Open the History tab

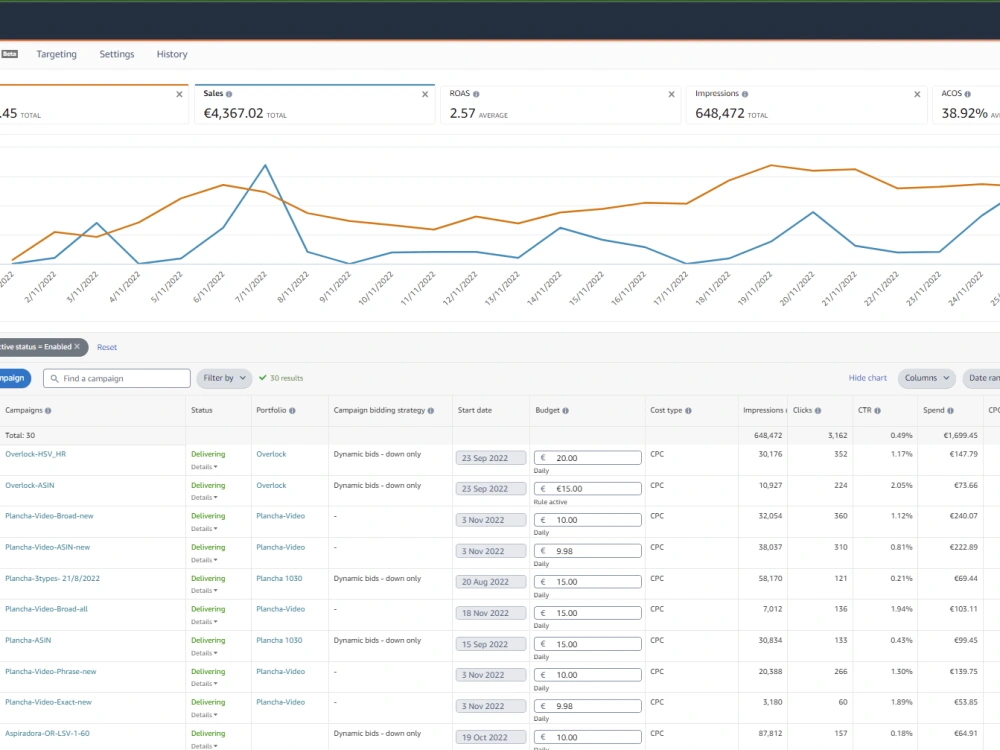pos(172,54)
